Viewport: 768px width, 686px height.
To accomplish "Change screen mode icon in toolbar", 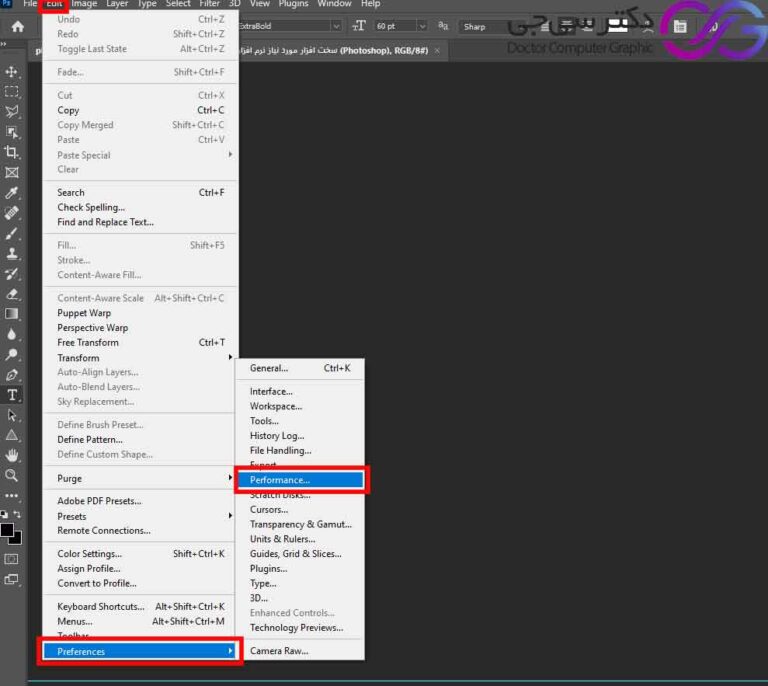I will tap(11, 580).
